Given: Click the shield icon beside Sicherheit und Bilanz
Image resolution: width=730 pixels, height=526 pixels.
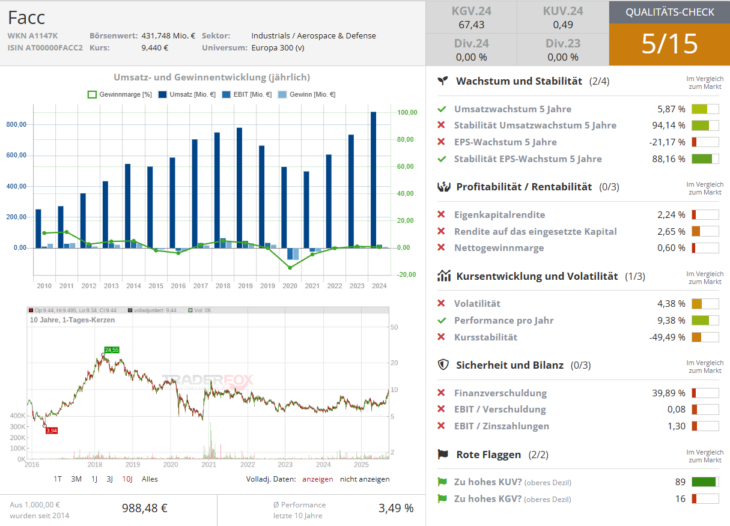Looking at the screenshot, I should [443, 365].
